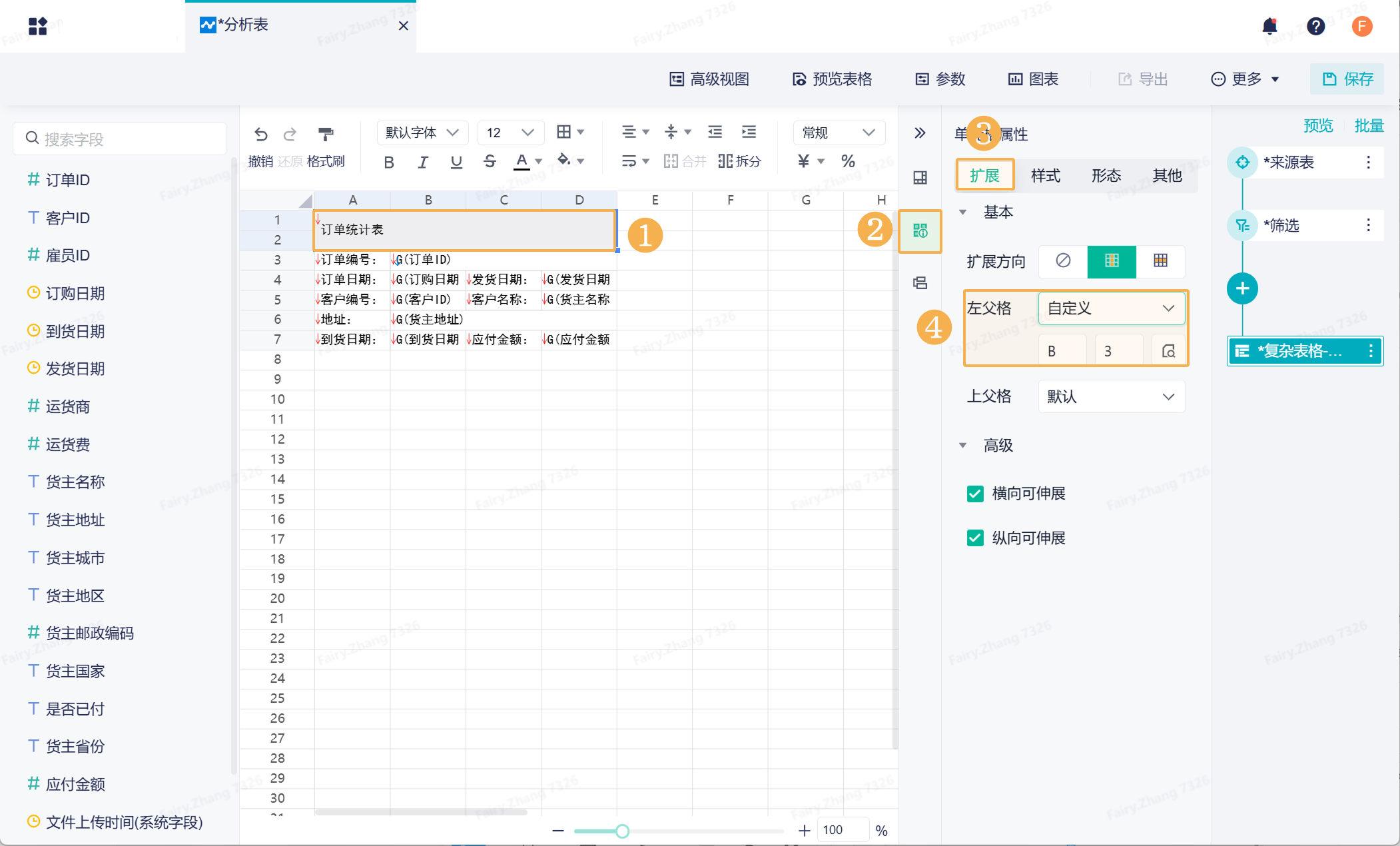Screen dimensions: 1400x846
Task: Switch to the 样式 tab
Action: tap(1045, 175)
